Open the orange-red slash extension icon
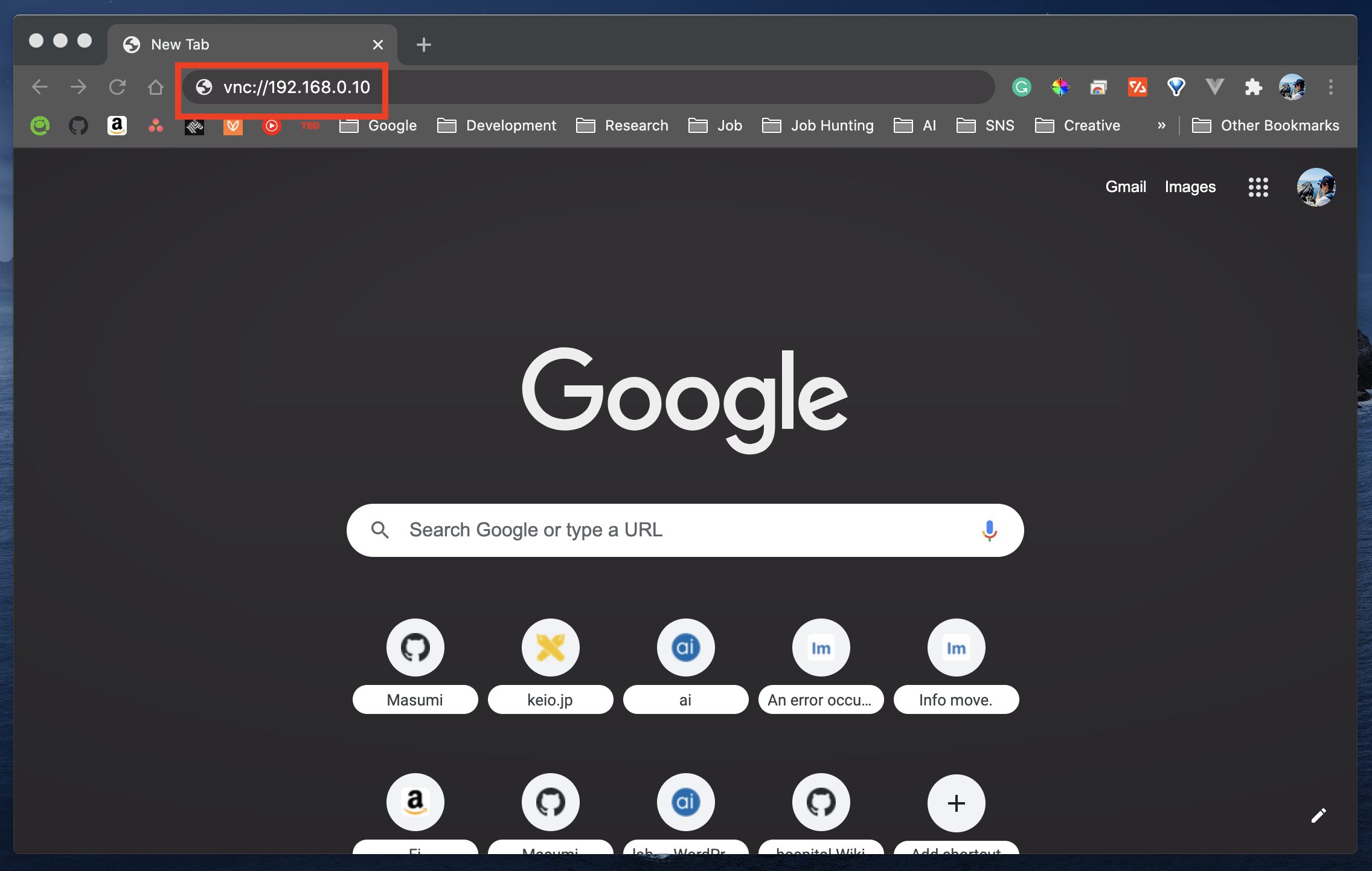Screen dimensions: 1372x871 (1137, 87)
